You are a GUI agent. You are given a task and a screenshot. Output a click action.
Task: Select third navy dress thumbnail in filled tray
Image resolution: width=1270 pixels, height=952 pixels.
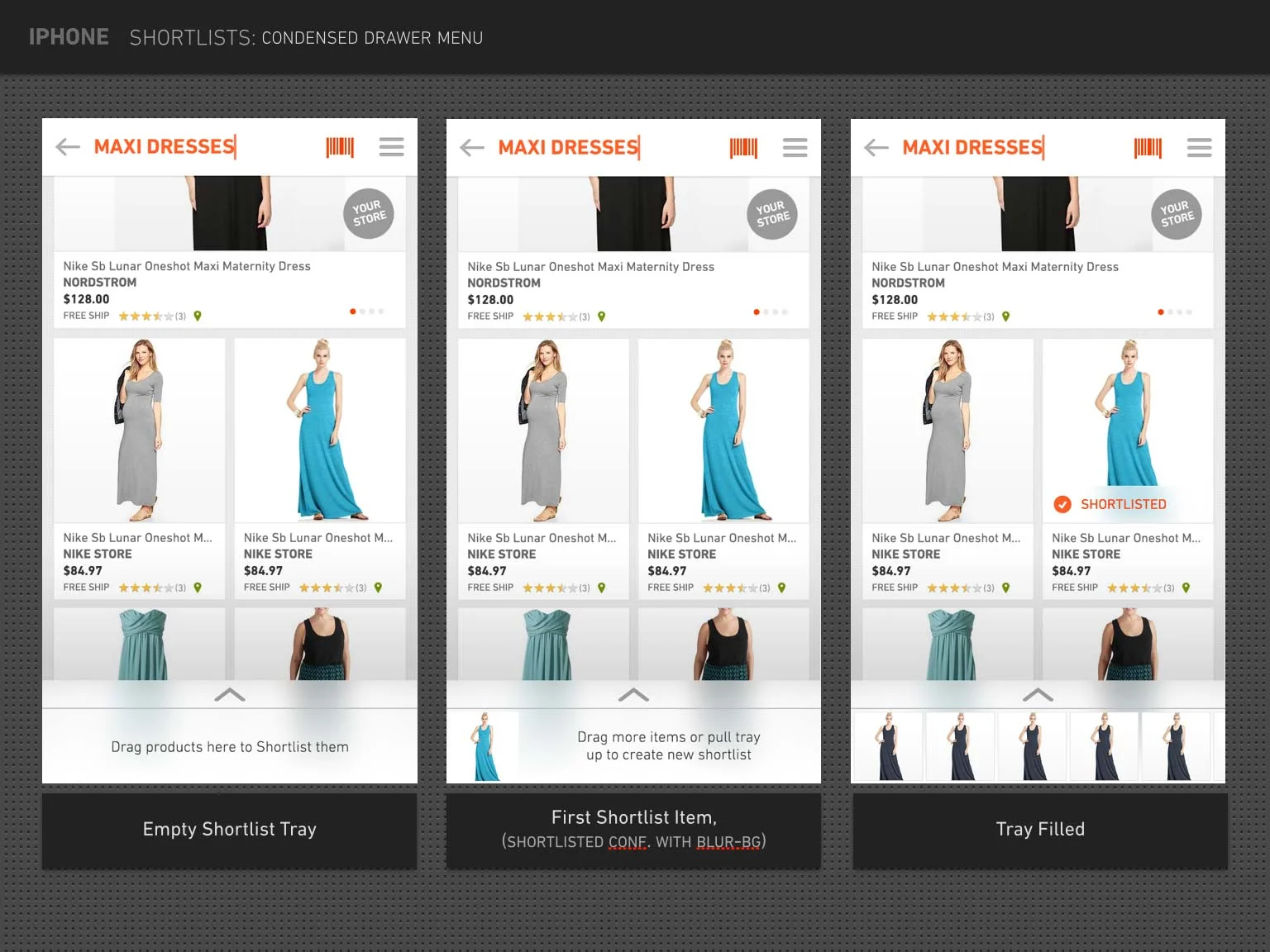1033,746
